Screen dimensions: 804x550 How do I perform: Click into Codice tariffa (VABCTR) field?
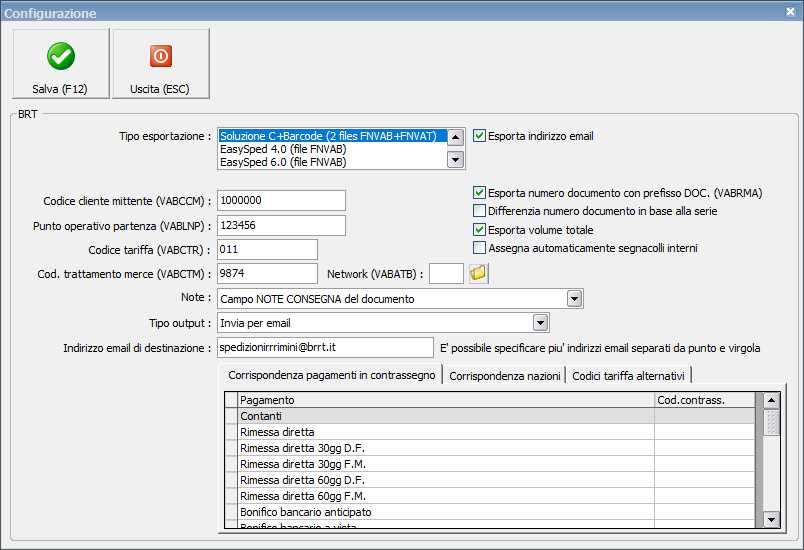267,250
